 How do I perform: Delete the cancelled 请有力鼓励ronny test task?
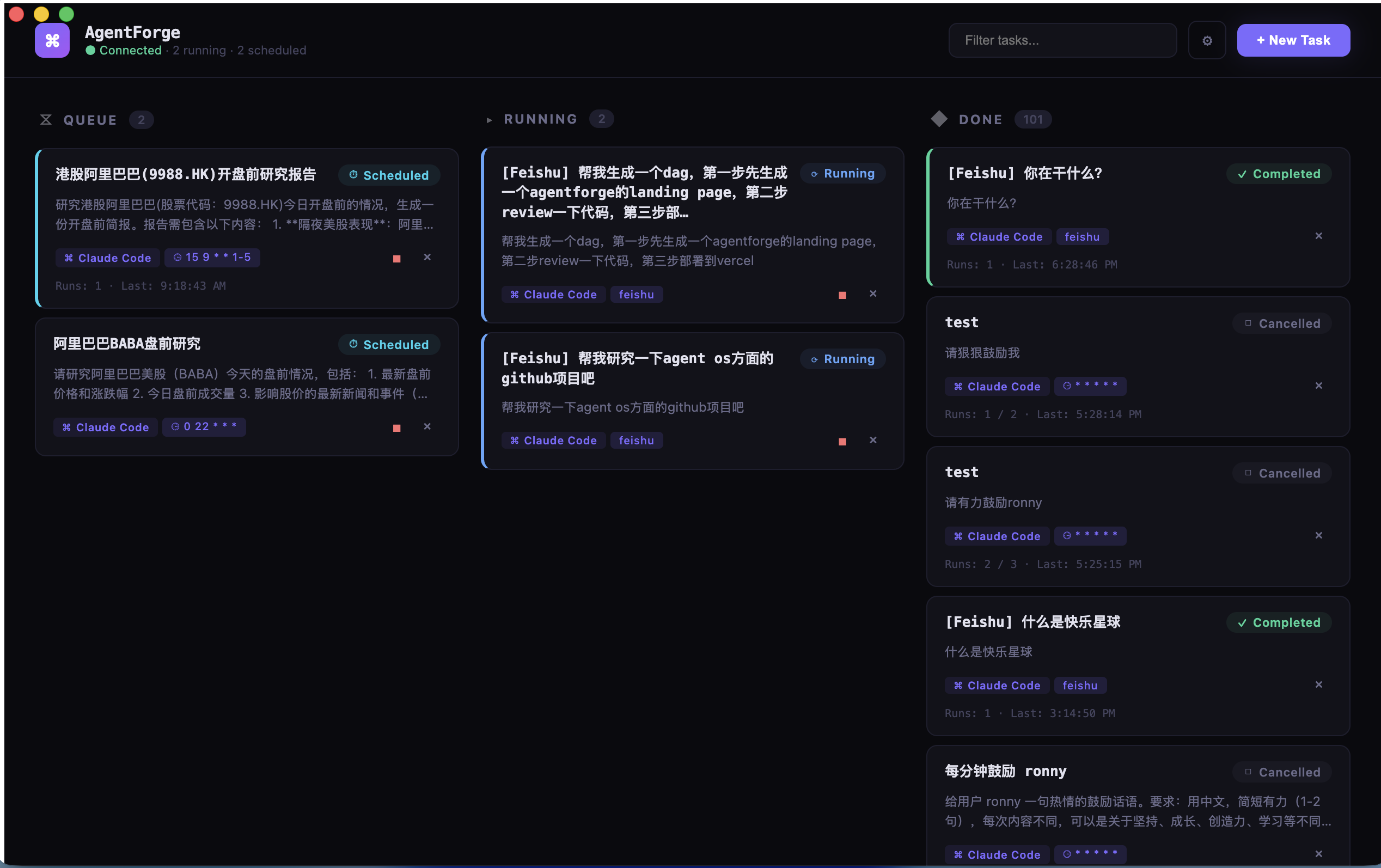[x=1318, y=535]
